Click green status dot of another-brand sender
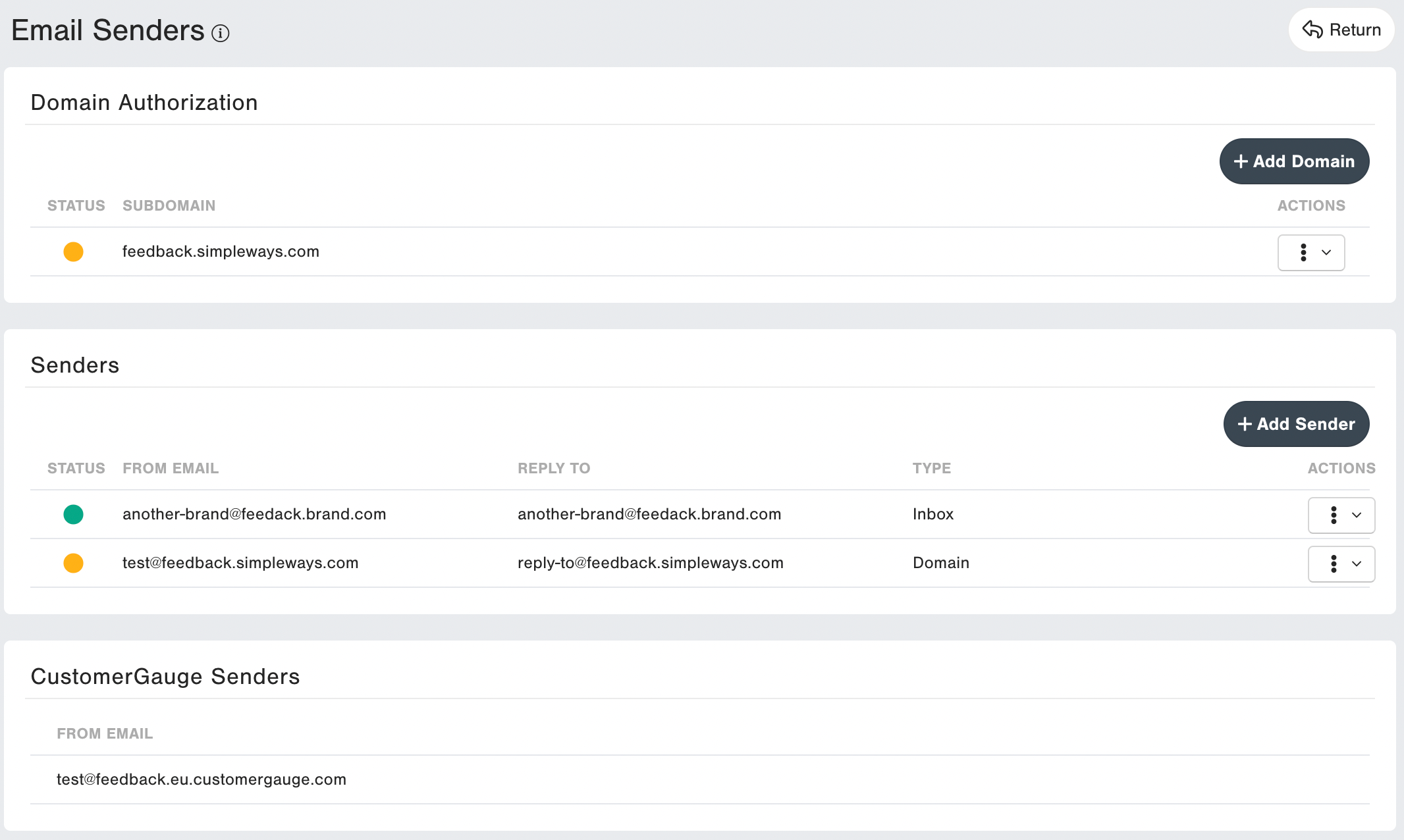This screenshot has width=1404, height=840. [x=73, y=514]
